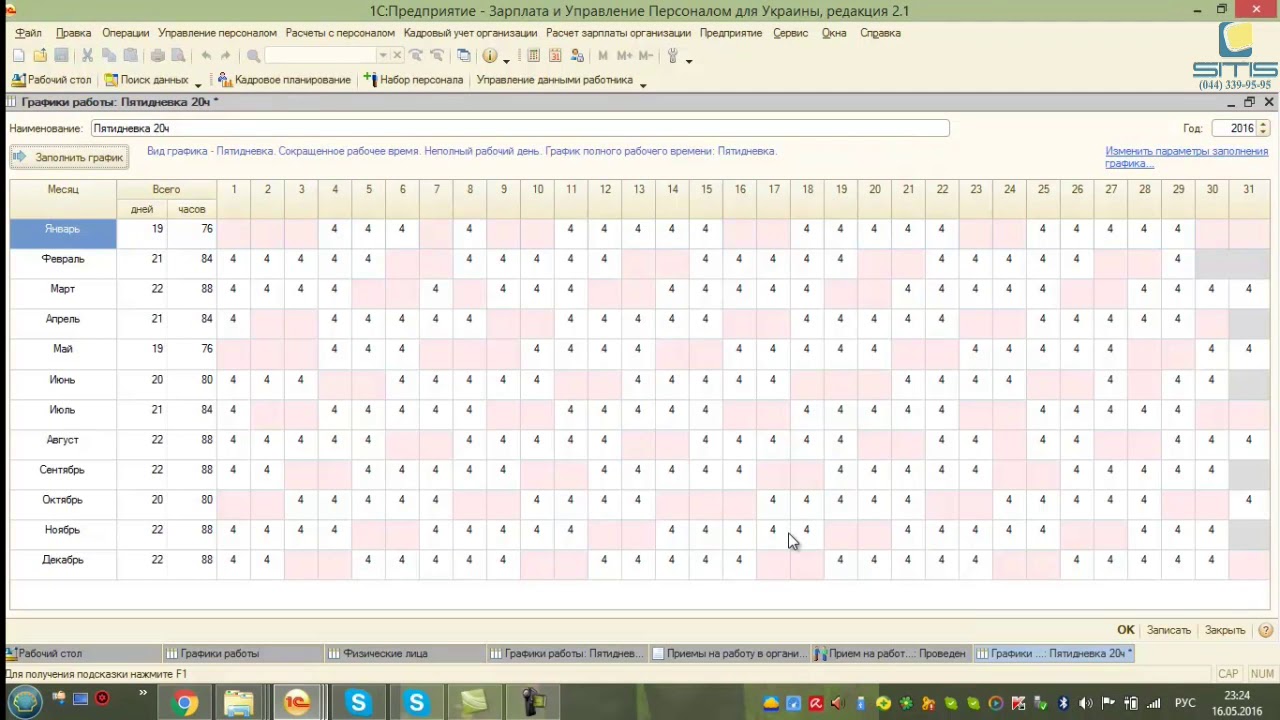Open the Сервис menu
Image resolution: width=1280 pixels, height=720 pixels.
tap(790, 33)
